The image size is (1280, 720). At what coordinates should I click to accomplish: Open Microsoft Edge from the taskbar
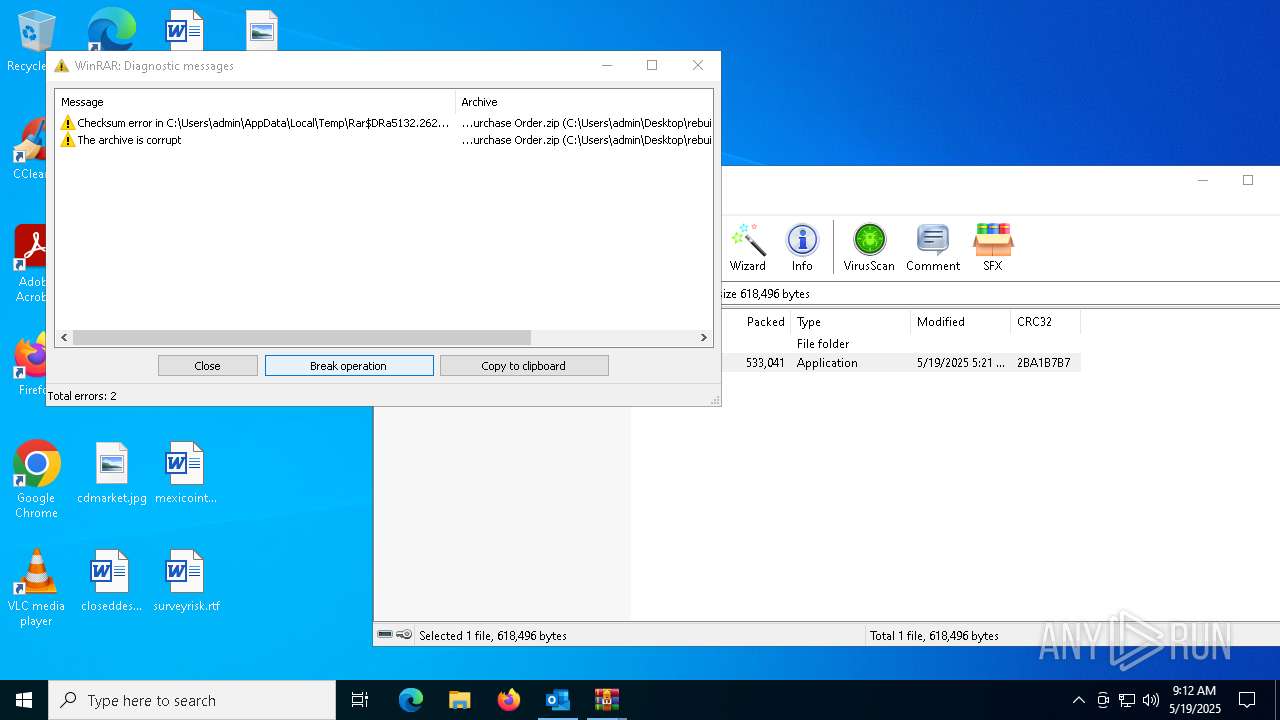point(411,700)
